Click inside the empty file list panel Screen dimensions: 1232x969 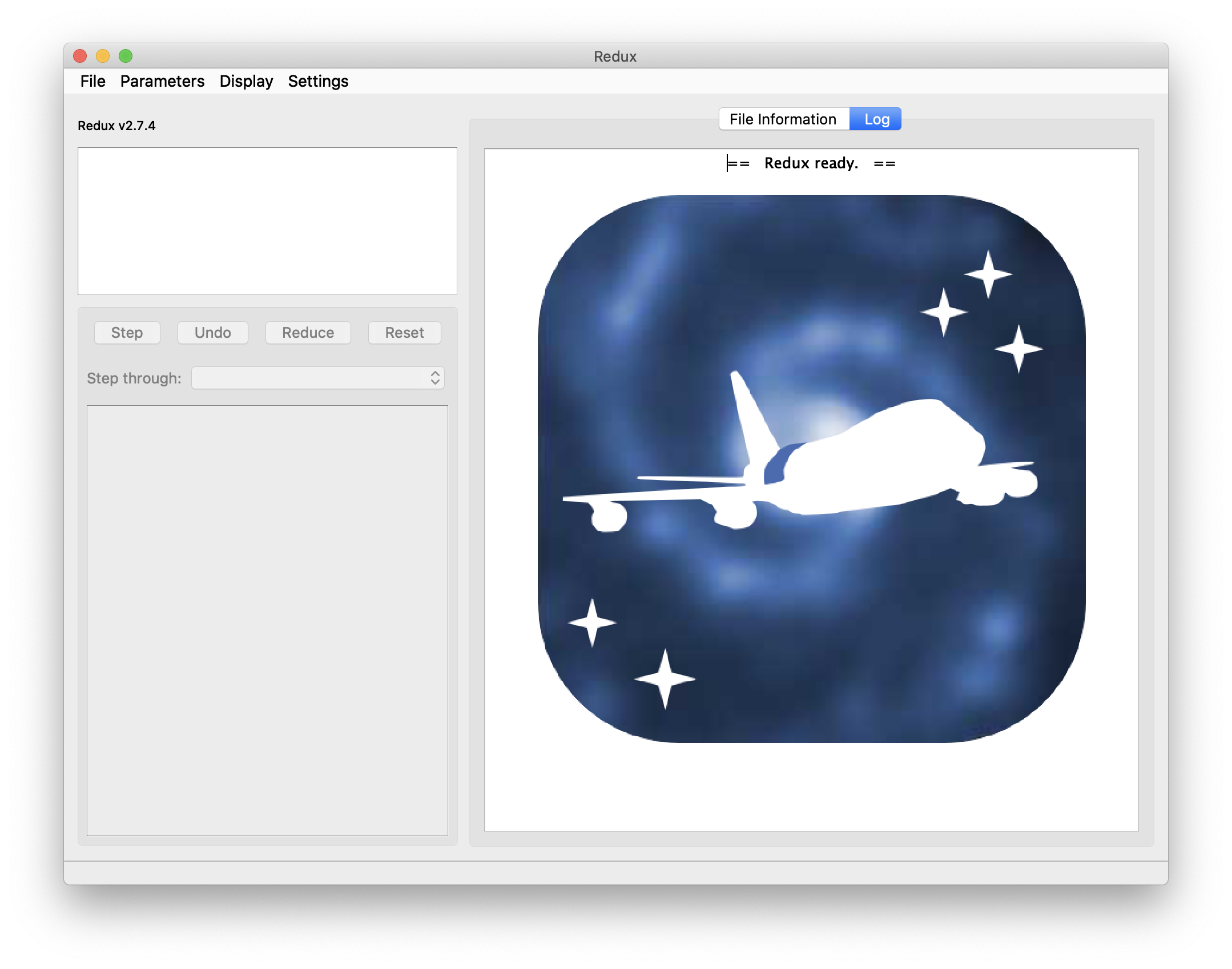click(267, 220)
